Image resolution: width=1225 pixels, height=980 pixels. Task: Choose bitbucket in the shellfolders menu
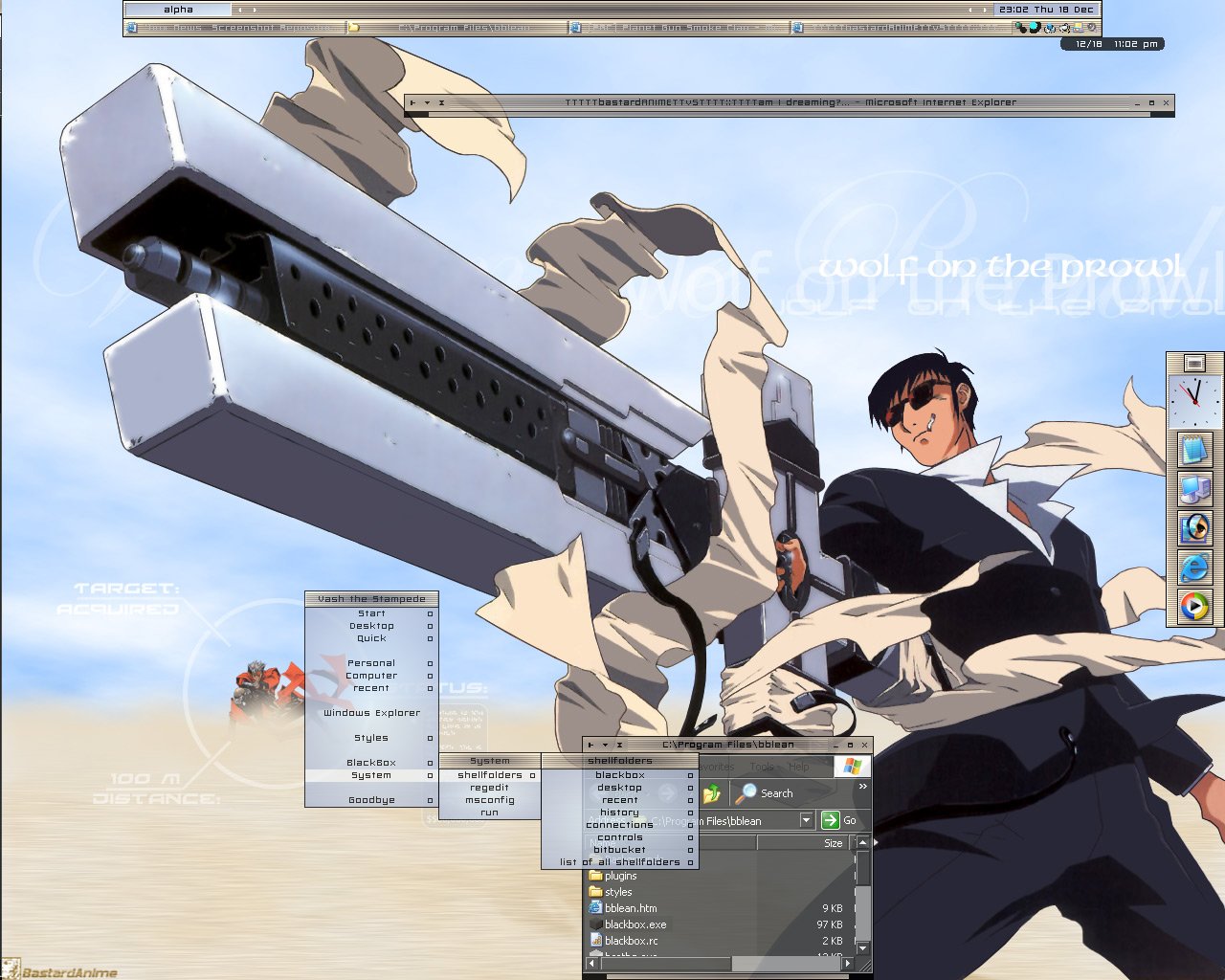tap(620, 850)
